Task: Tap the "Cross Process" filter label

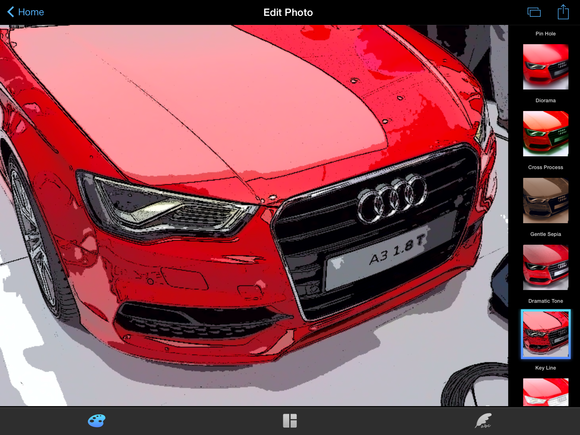Action: [545, 168]
